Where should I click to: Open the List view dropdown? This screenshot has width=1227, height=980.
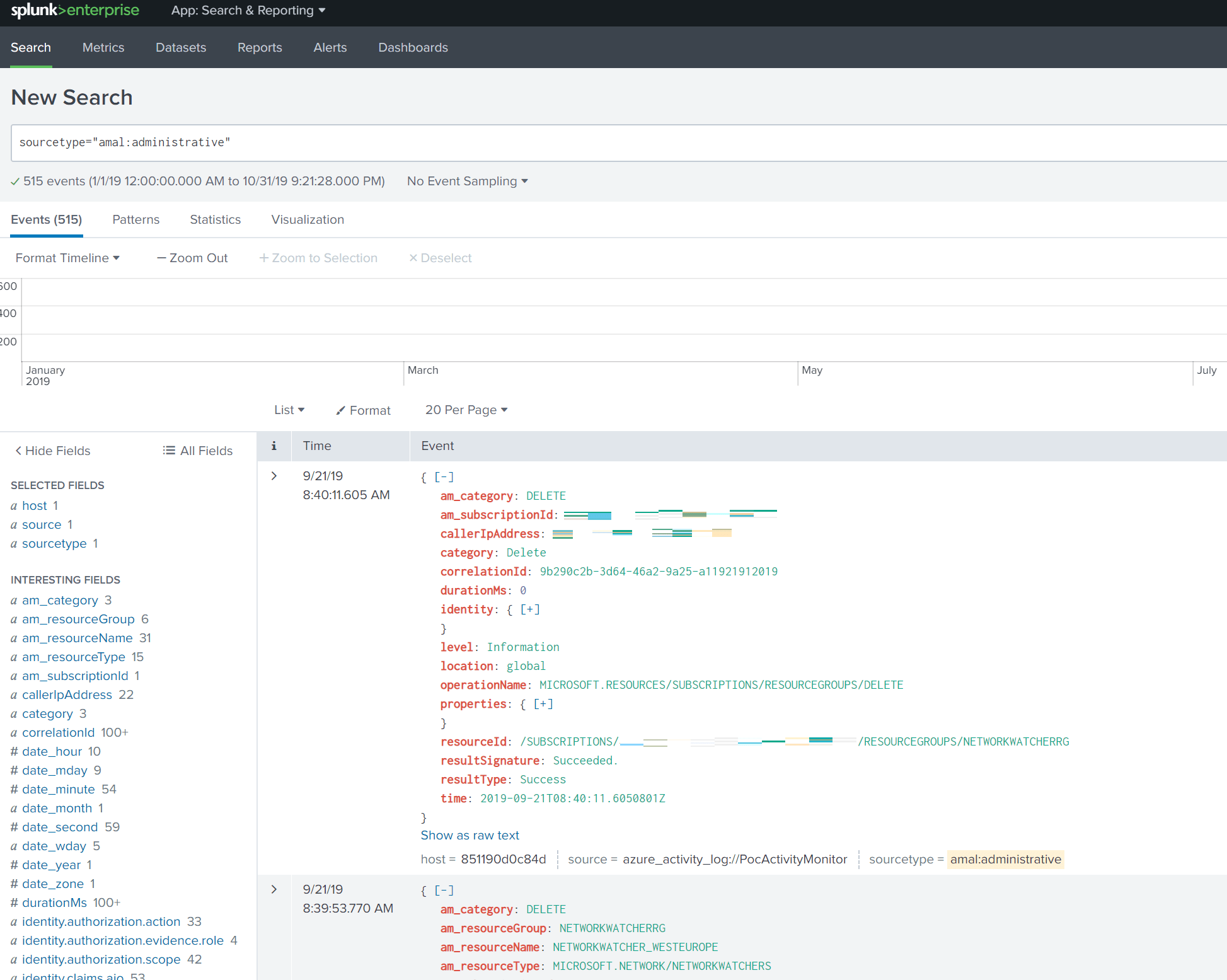(x=289, y=410)
